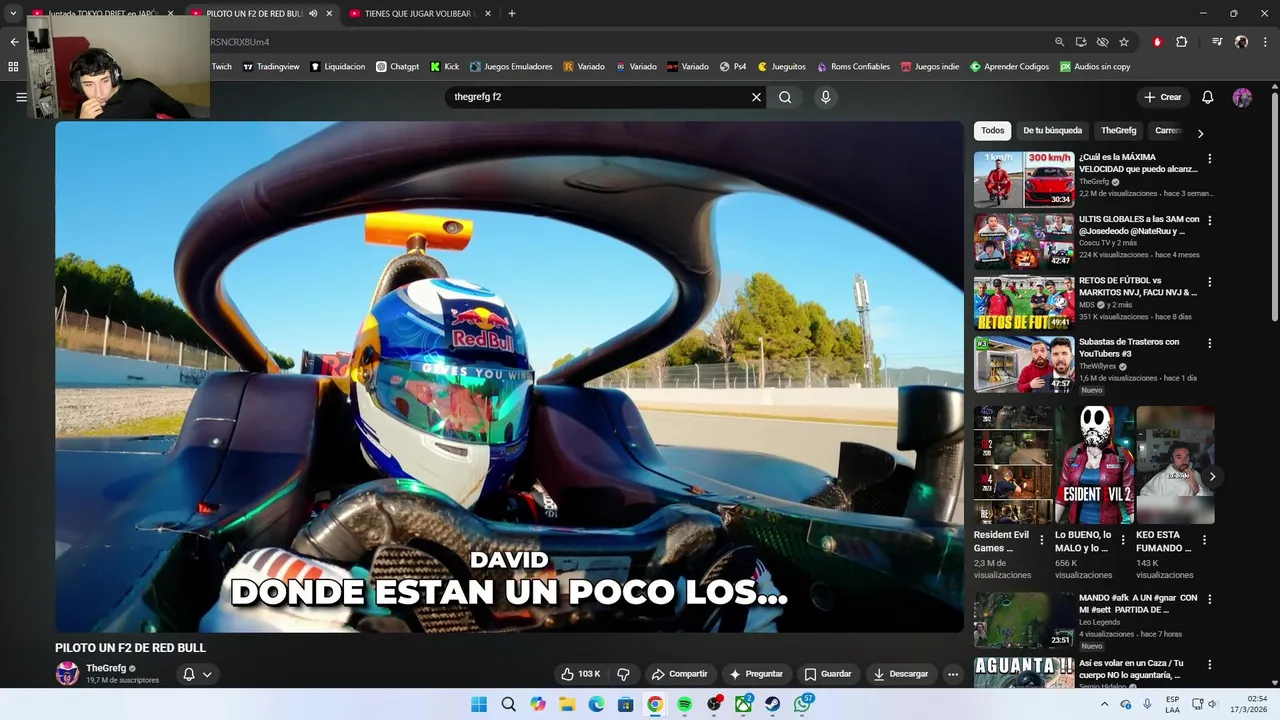This screenshot has width=1280, height=720.
Task: Open Steam from the taskbar
Action: 773,704
